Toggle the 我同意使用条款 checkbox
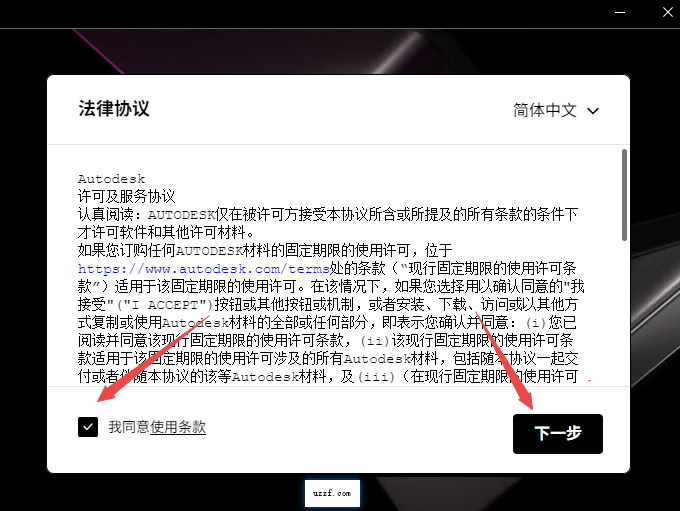This screenshot has height=511, width=680. point(88,428)
